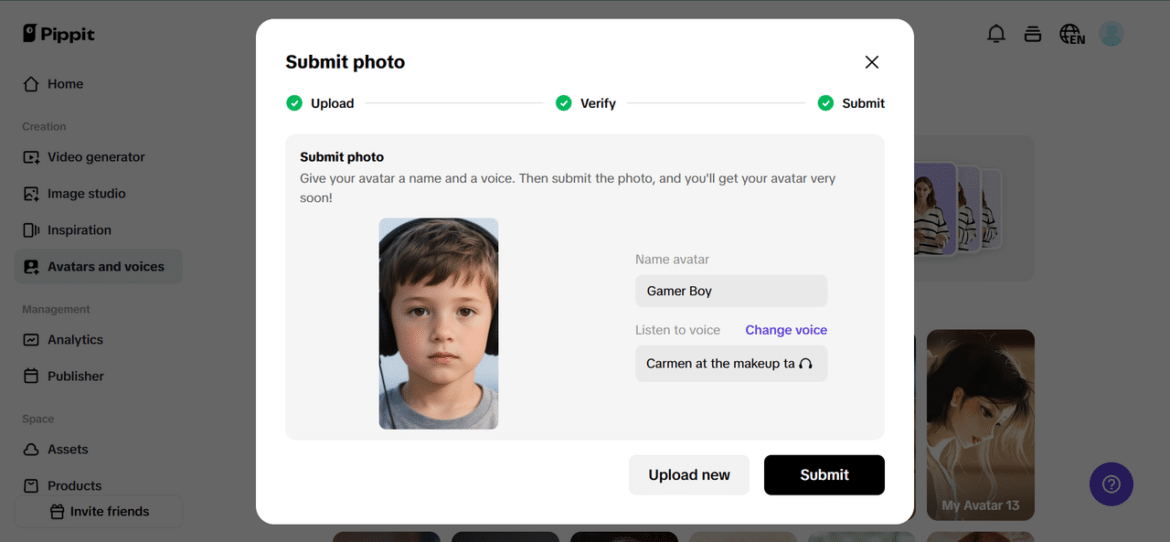Open the help question mark button
The width and height of the screenshot is (1170, 542).
pyautogui.click(x=1111, y=484)
